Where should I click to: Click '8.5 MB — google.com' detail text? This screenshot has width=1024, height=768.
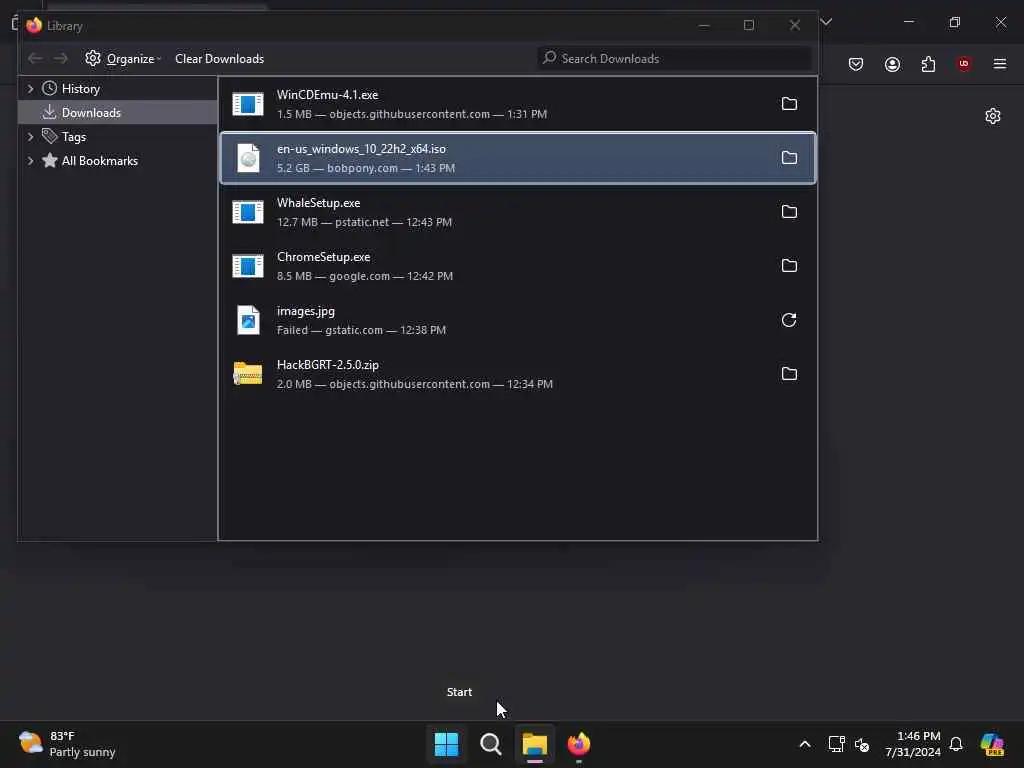333,276
